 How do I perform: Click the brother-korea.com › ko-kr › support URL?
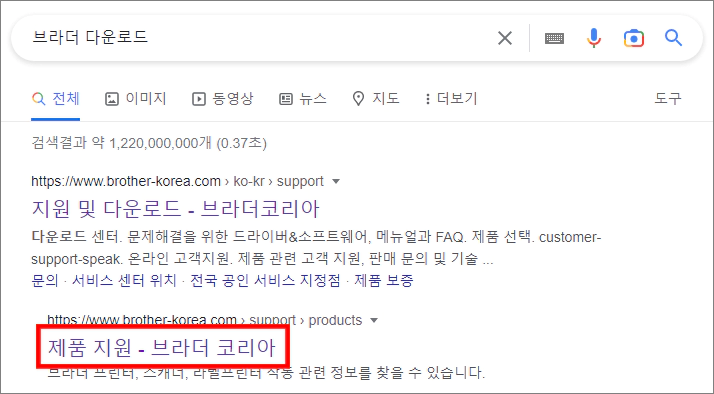coord(177,181)
